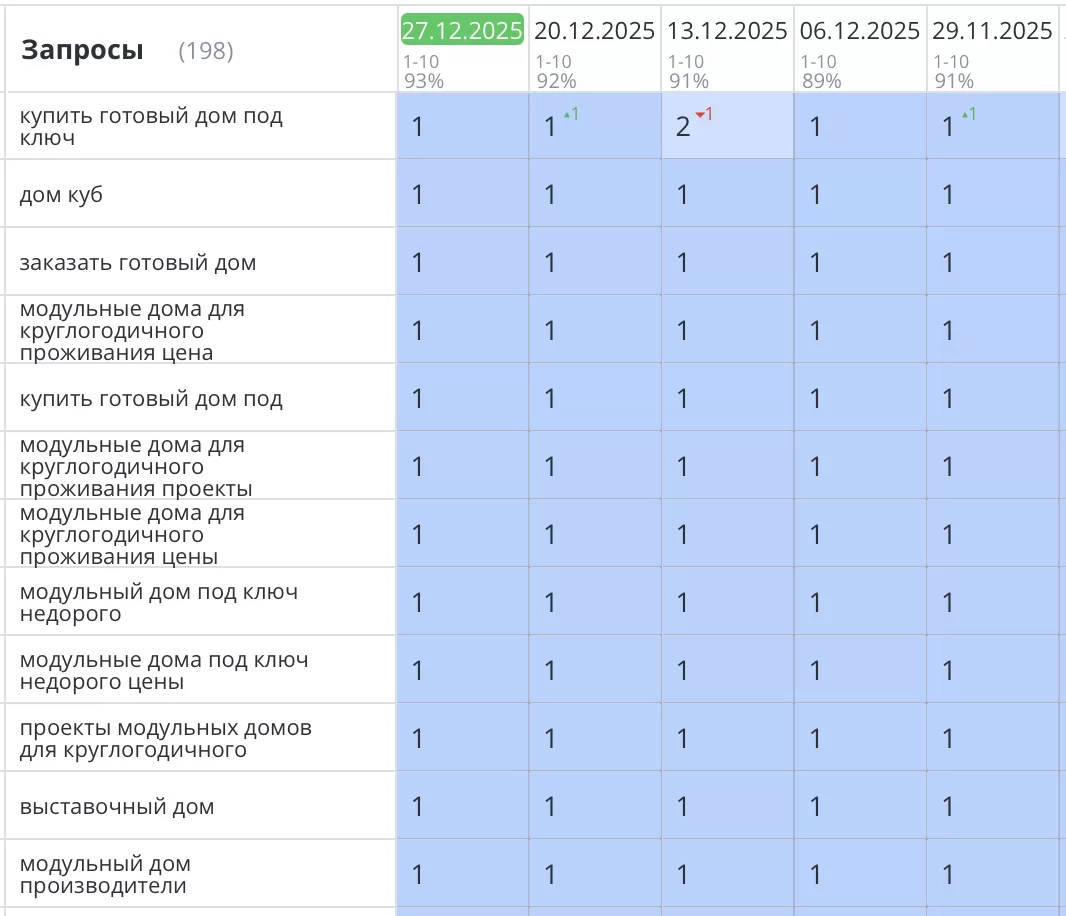Open the 'заказать готовый дом' query

(x=138, y=263)
